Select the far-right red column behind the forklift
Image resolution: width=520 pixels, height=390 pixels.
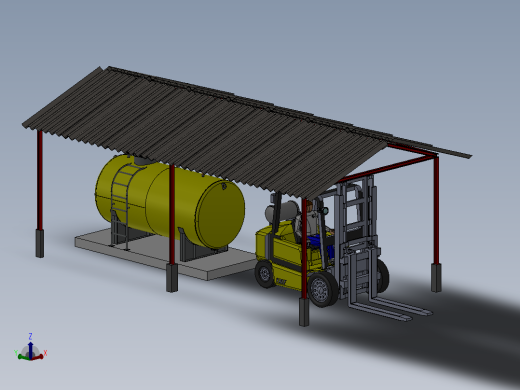[436, 210]
